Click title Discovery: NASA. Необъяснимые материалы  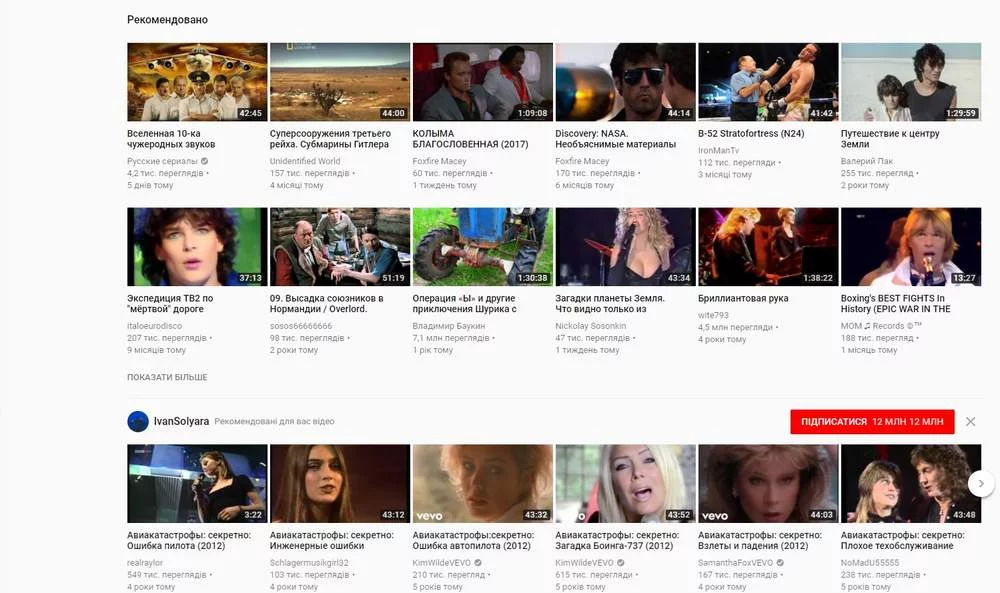615,139
